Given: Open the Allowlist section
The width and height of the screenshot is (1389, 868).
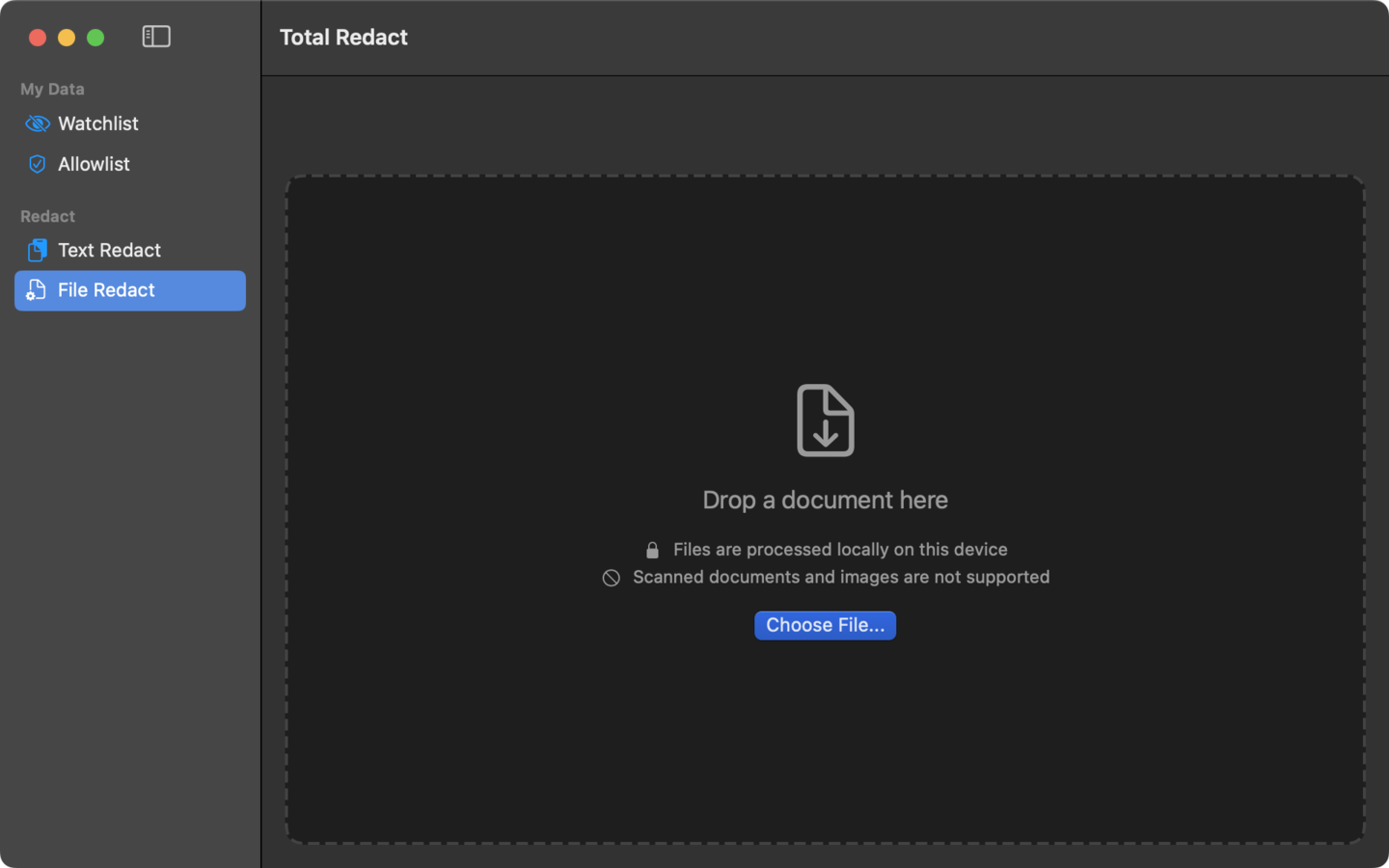Looking at the screenshot, I should pyautogui.click(x=130, y=164).
